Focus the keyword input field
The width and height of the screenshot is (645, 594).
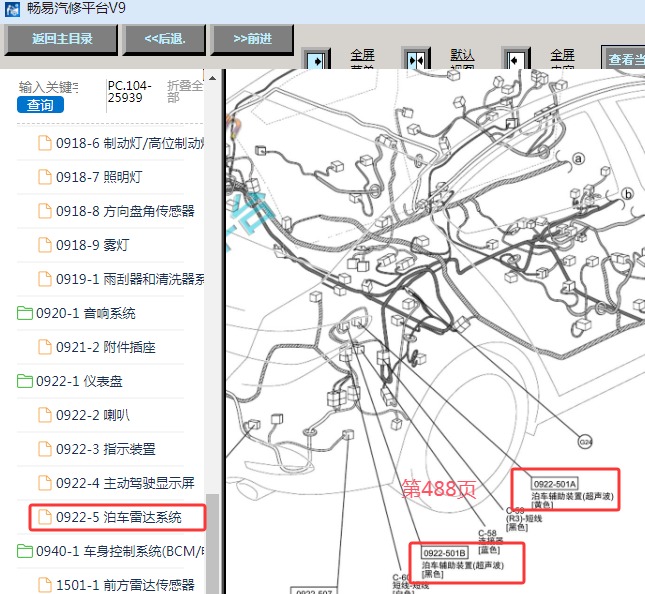(x=49, y=87)
